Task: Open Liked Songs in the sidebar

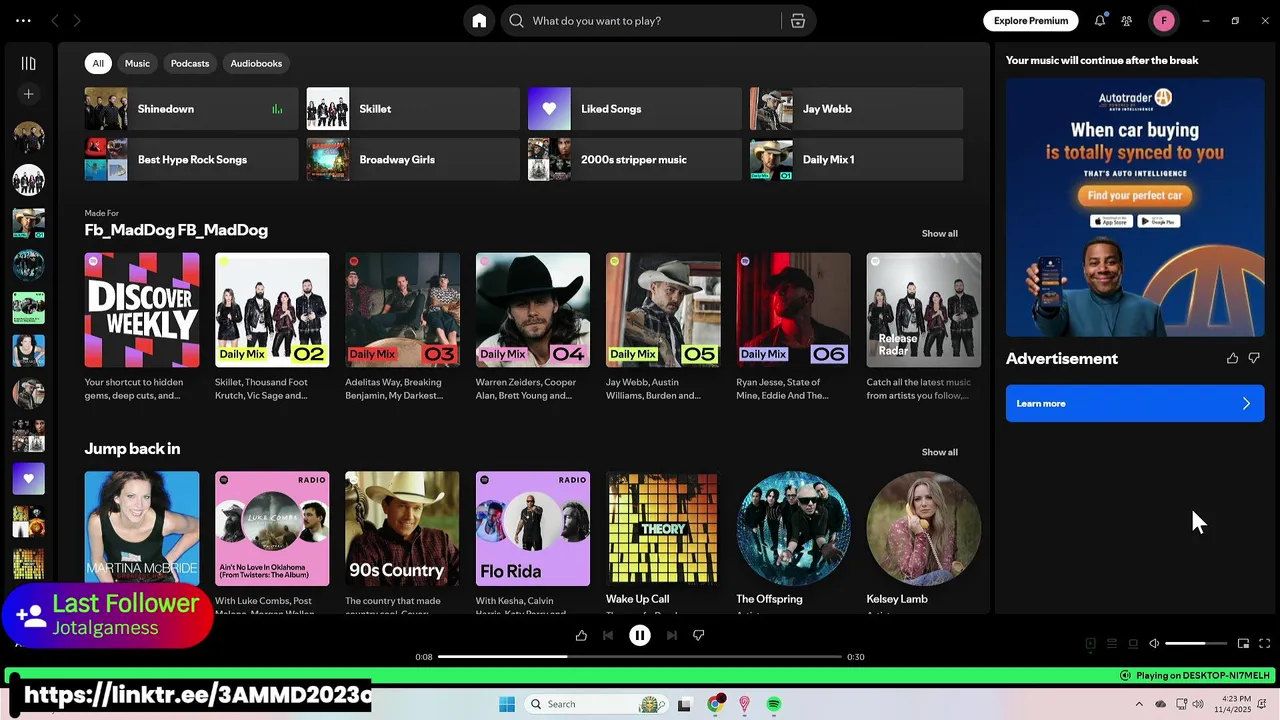Action: tap(28, 479)
